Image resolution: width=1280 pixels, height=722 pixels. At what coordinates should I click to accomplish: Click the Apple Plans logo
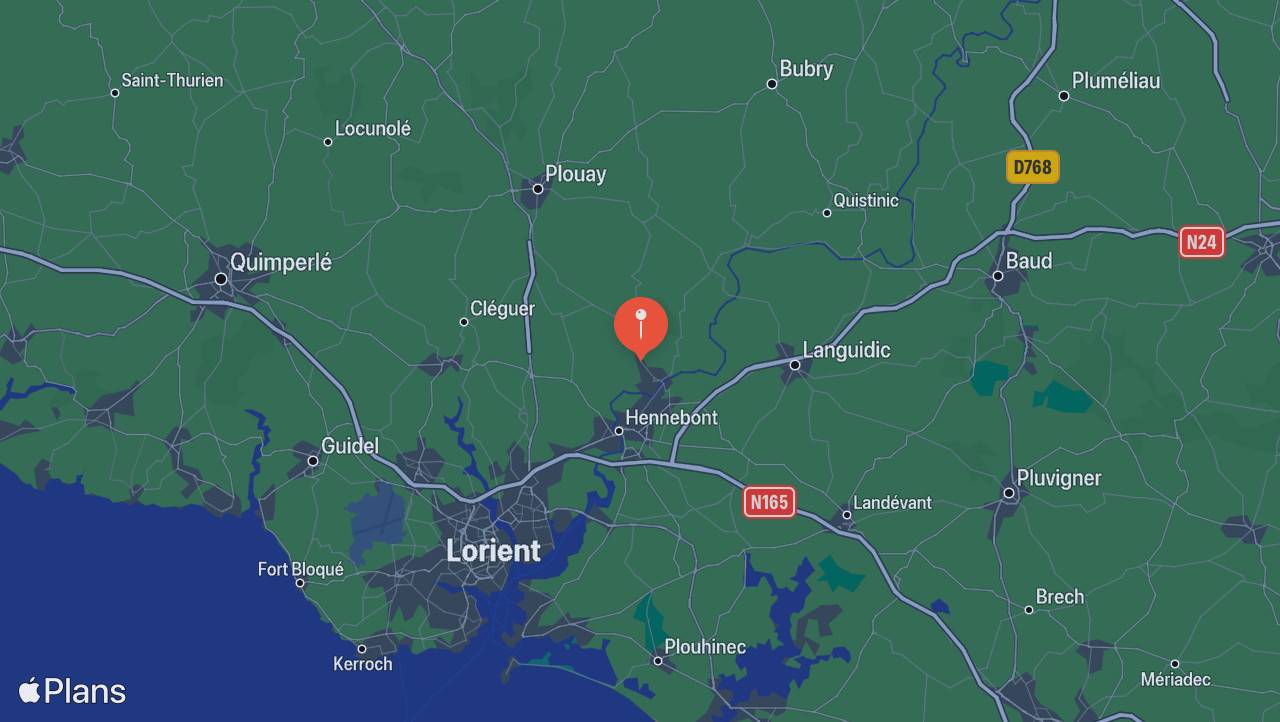[72, 691]
